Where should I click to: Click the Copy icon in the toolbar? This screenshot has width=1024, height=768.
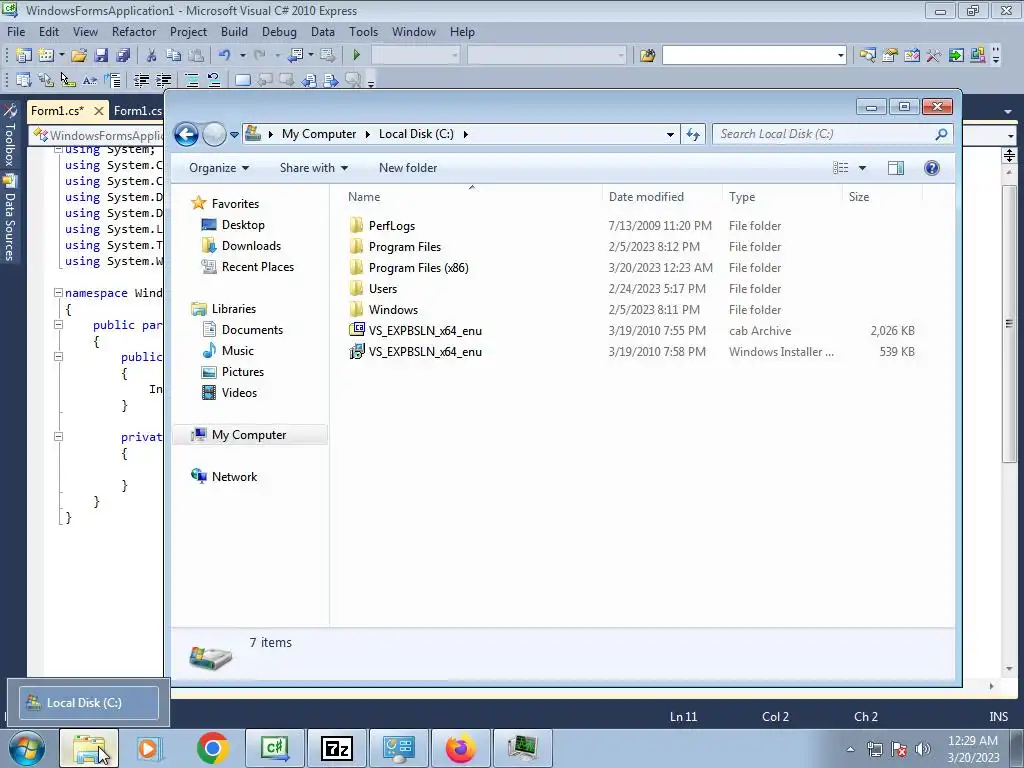[x=173, y=56]
